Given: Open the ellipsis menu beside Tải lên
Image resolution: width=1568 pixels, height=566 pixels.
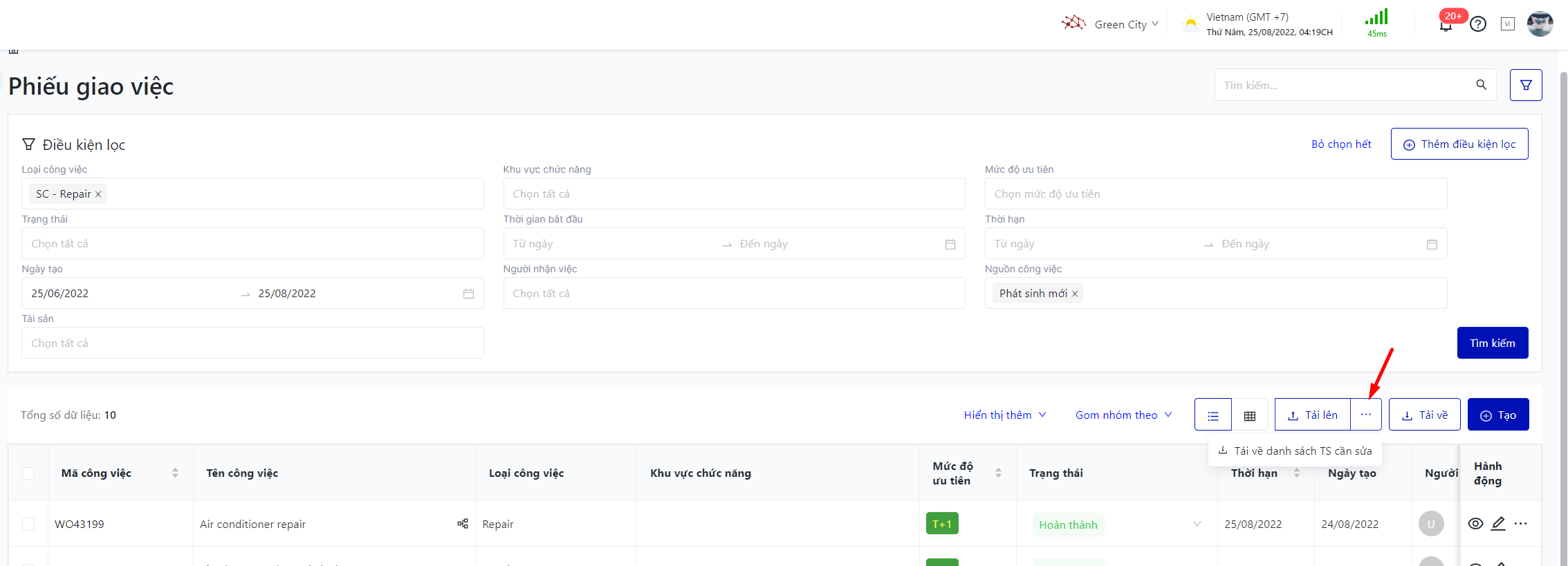Looking at the screenshot, I should point(1365,415).
